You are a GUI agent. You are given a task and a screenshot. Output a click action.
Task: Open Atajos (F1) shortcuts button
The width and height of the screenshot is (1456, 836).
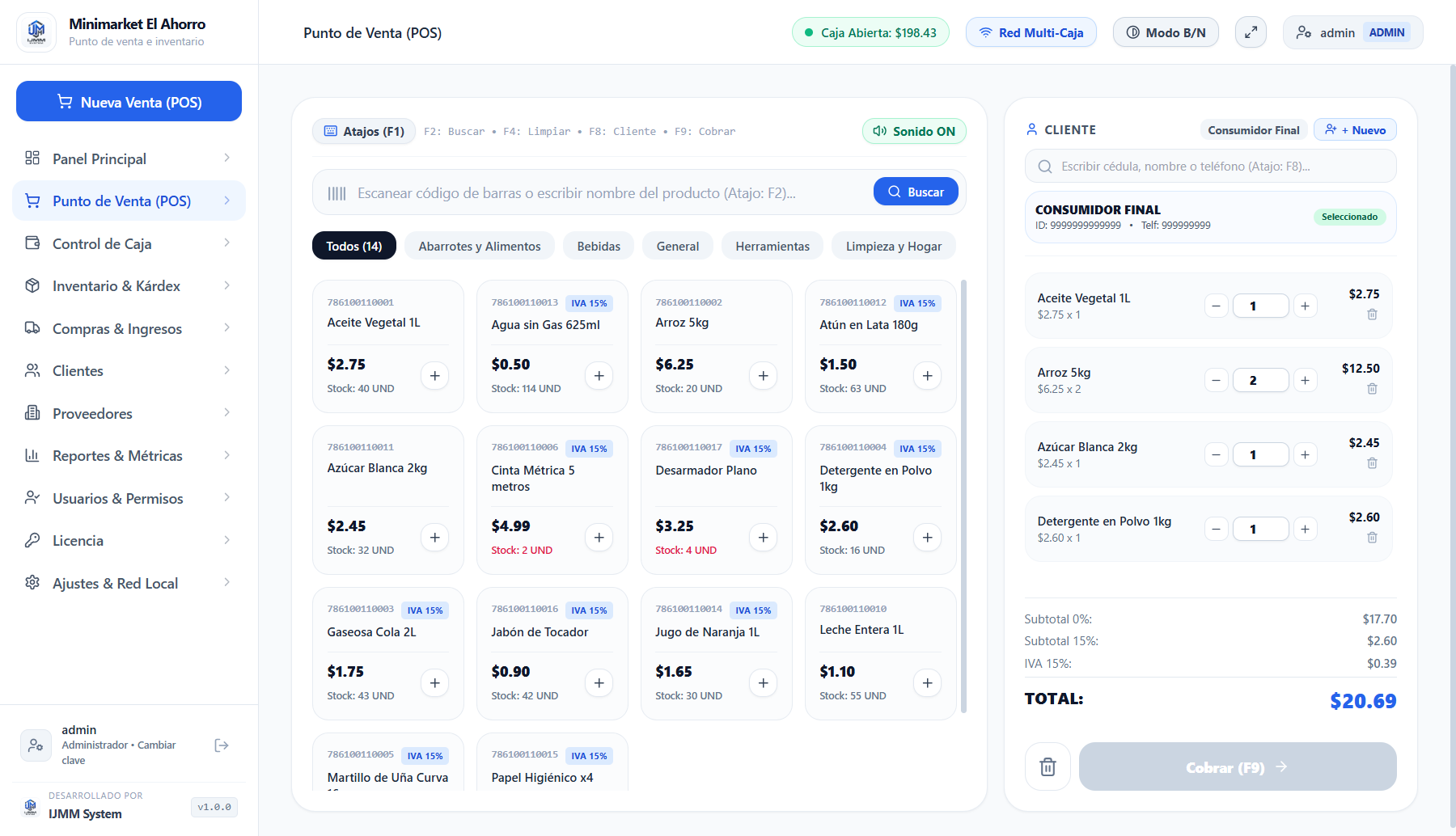coord(364,131)
